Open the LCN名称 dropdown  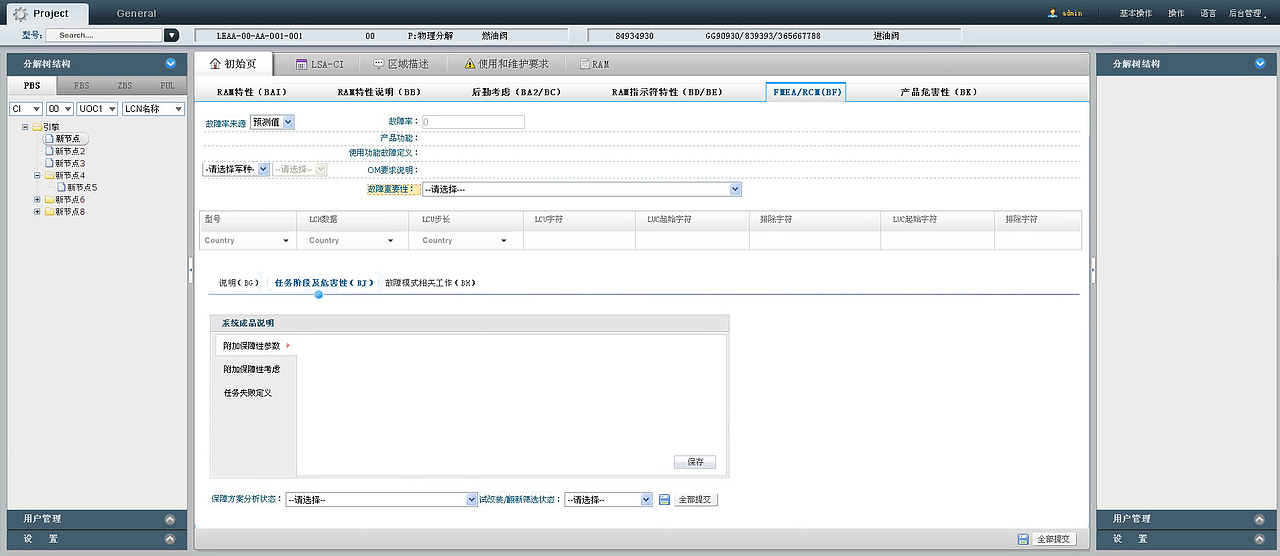pyautogui.click(x=153, y=108)
